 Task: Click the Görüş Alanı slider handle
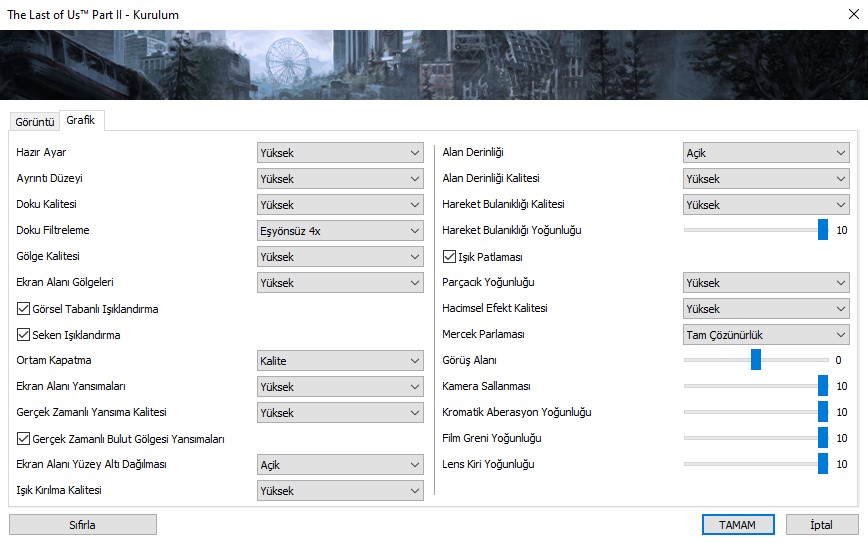coord(756,360)
